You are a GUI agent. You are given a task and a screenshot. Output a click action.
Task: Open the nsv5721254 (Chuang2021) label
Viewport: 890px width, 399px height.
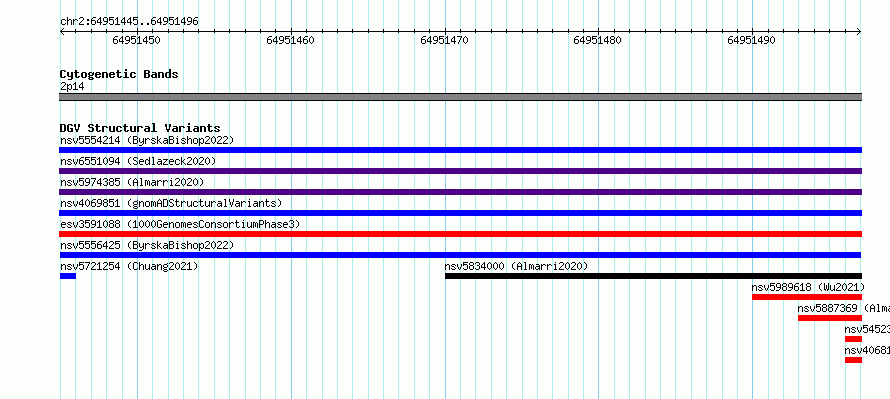pyautogui.click(x=129, y=266)
